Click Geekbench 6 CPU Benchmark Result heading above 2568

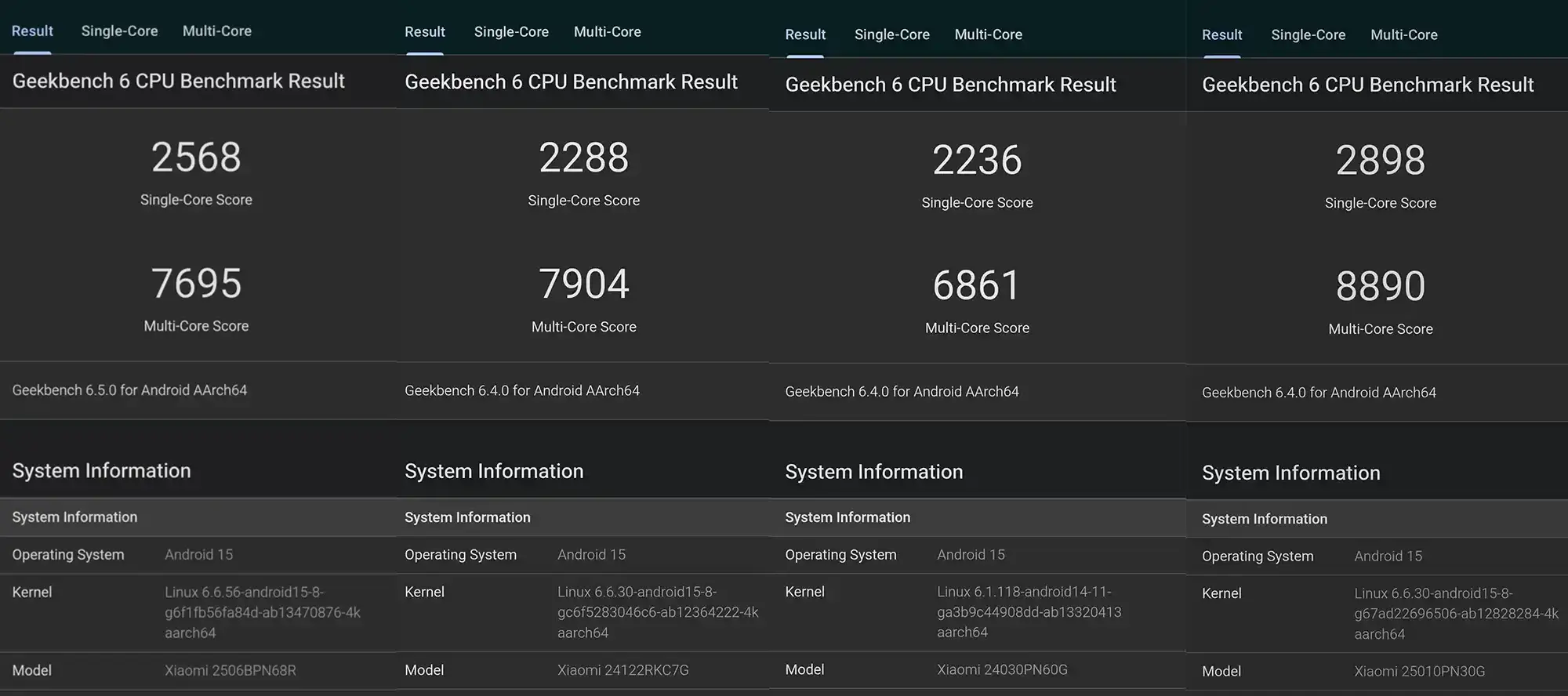pos(179,82)
